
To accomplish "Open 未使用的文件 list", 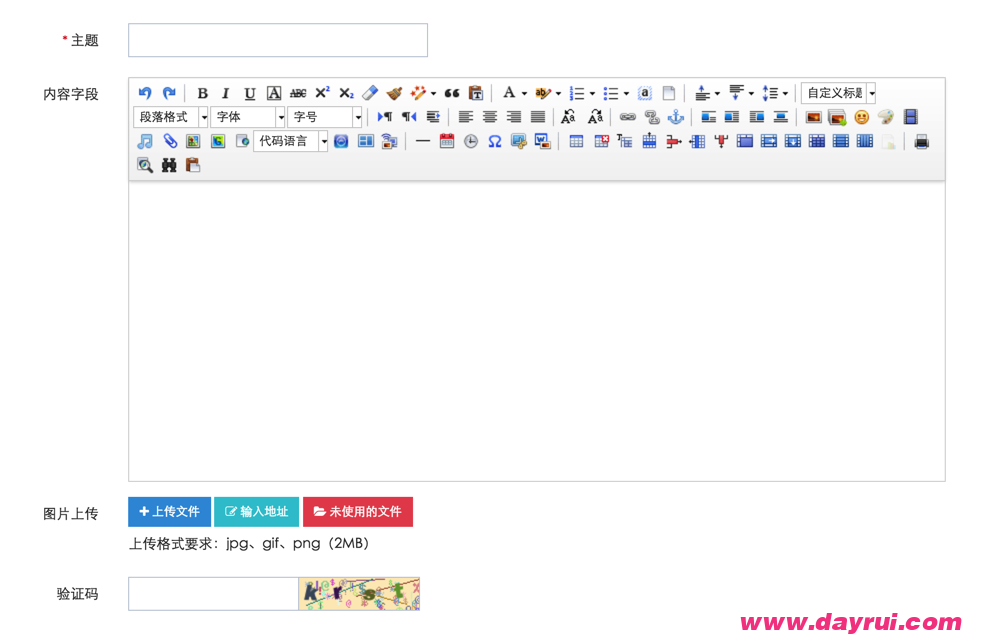I will (358, 512).
